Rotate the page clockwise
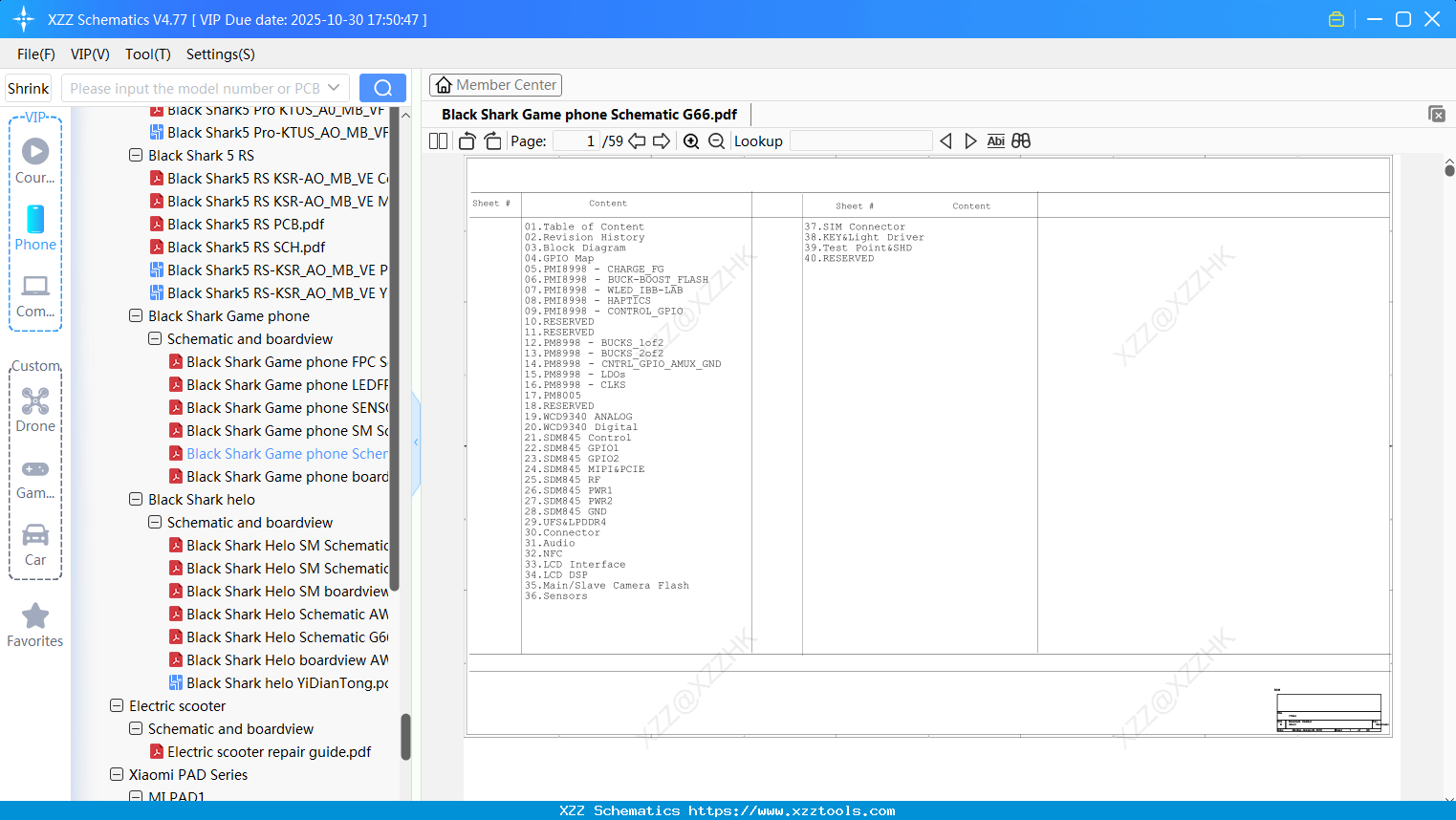Image resolution: width=1456 pixels, height=820 pixels. click(x=493, y=141)
